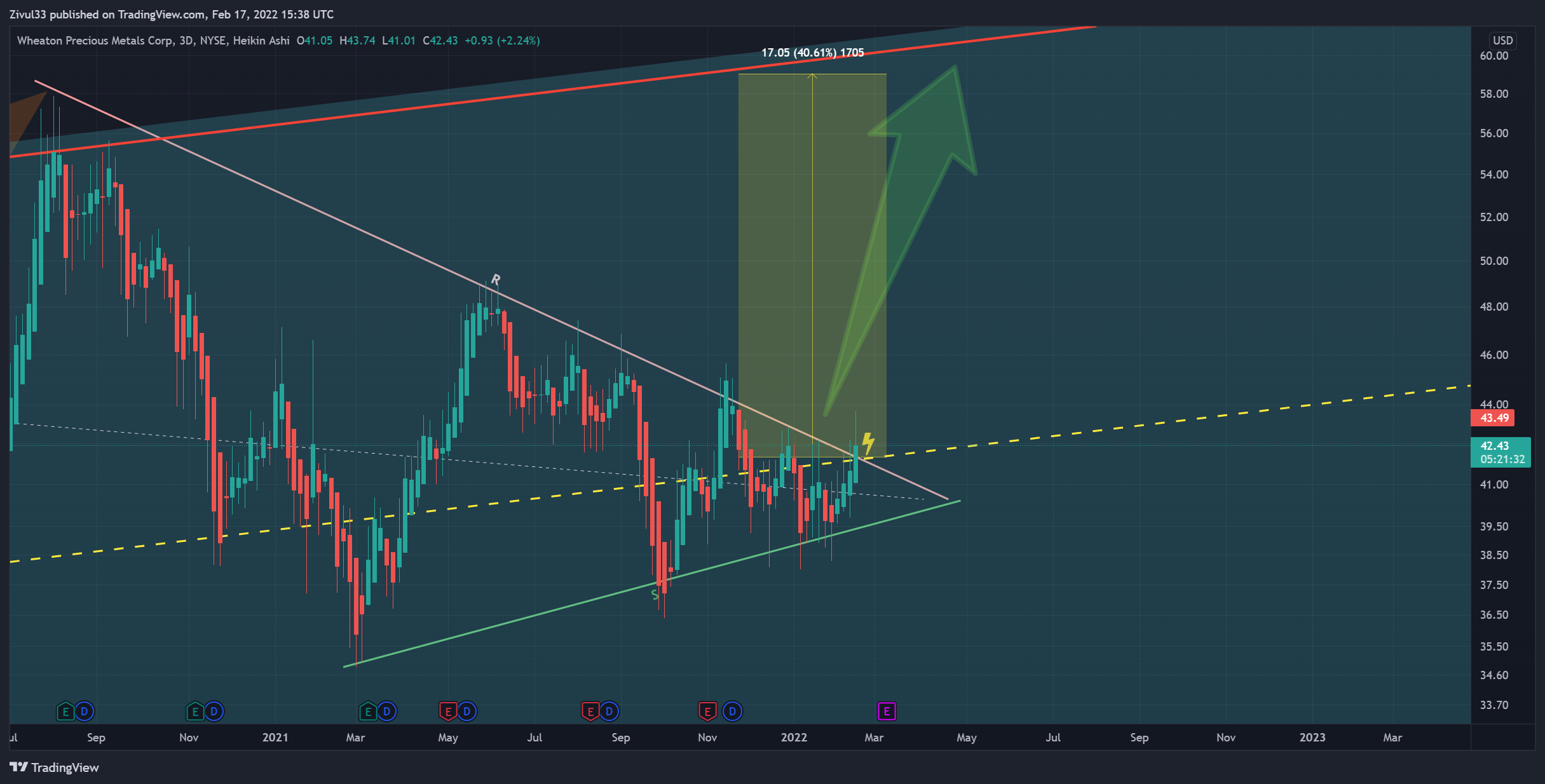Click the +0.93 (+2.24%) change value

(x=502, y=41)
